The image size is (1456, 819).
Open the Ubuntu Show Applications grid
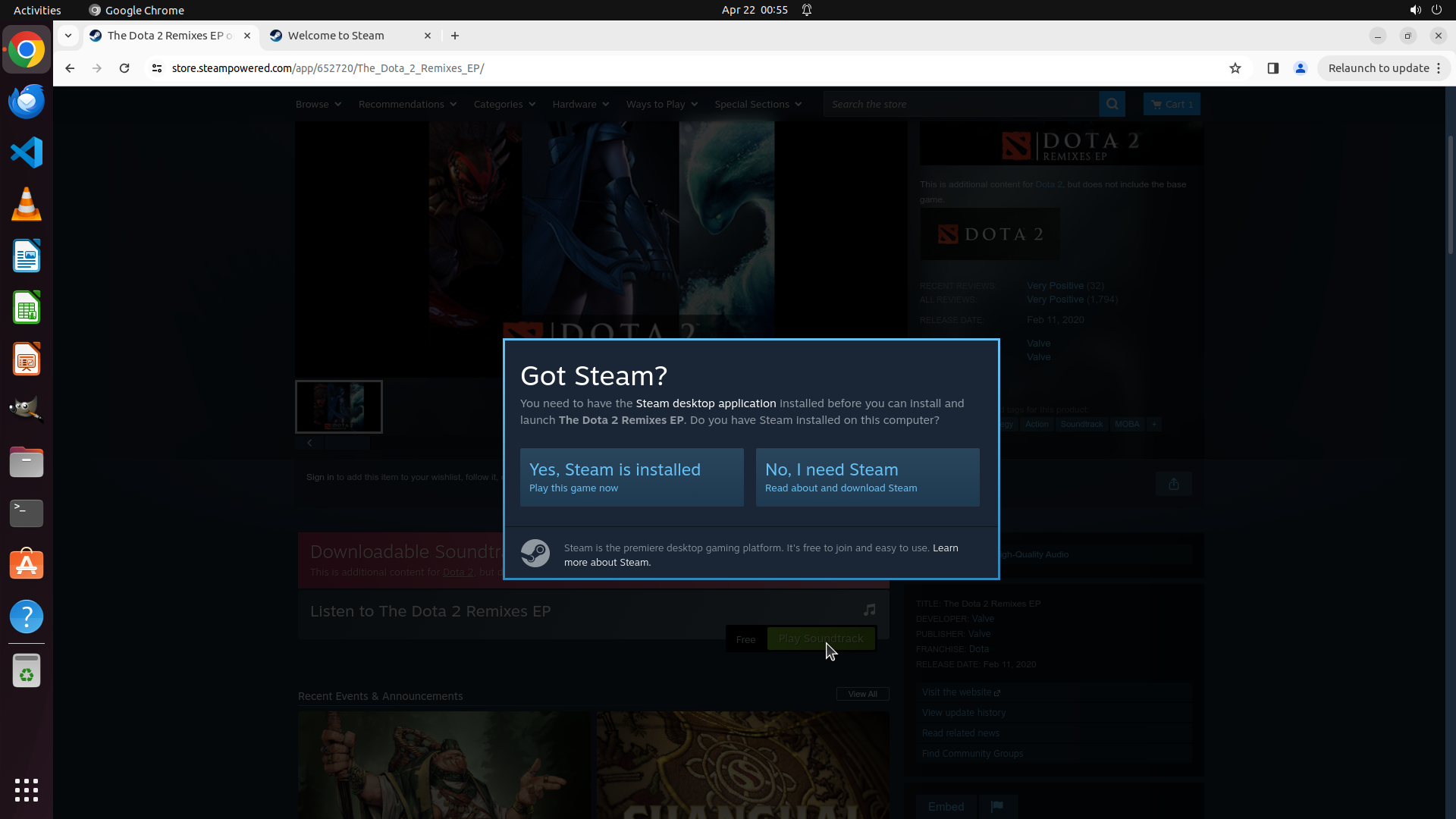[x=27, y=789]
